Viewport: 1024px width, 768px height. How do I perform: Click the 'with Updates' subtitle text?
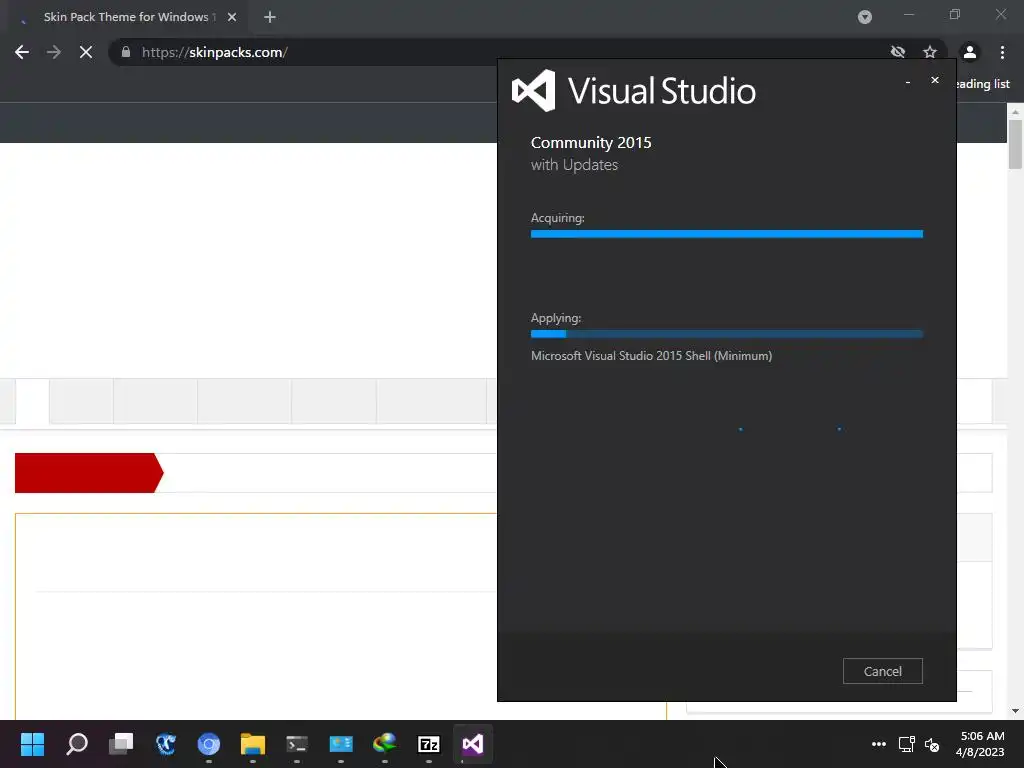574,165
